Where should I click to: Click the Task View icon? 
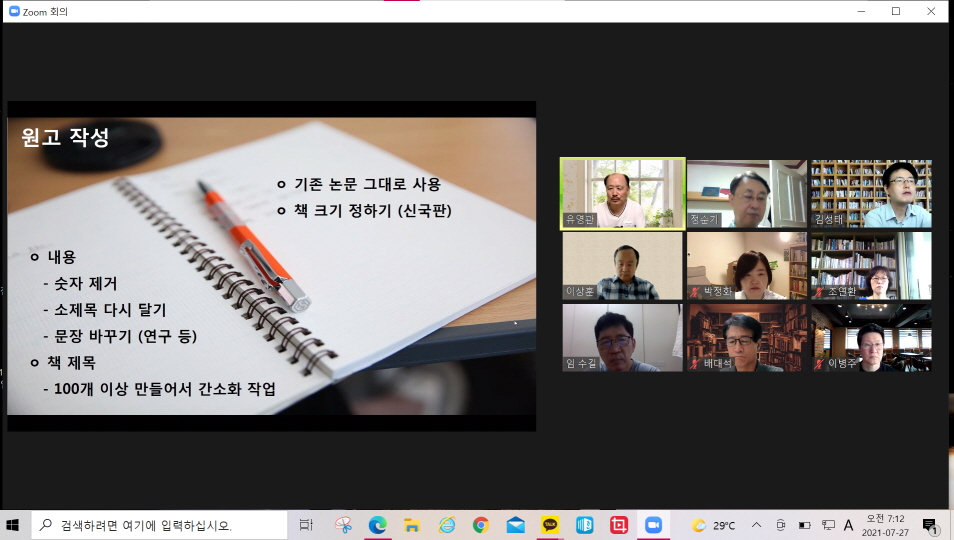[306, 525]
